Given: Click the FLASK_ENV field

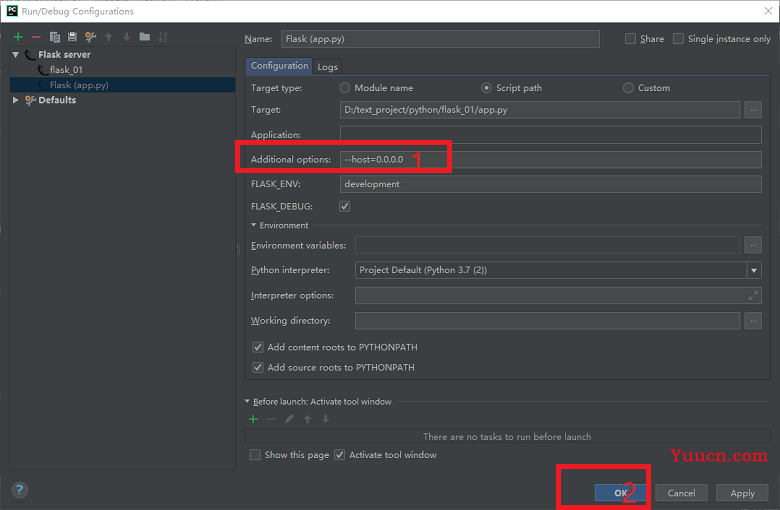Looking at the screenshot, I should 551,184.
